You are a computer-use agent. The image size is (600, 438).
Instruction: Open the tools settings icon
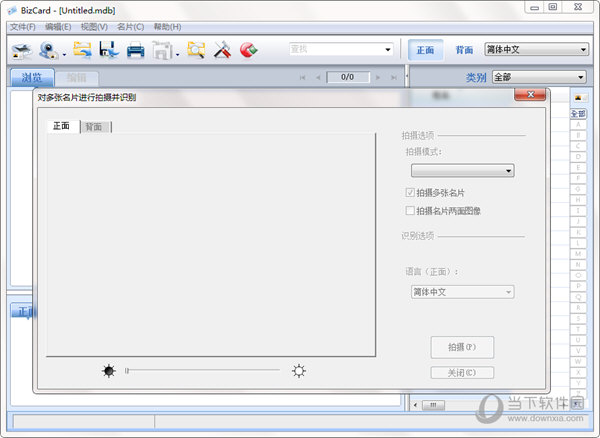coord(222,50)
